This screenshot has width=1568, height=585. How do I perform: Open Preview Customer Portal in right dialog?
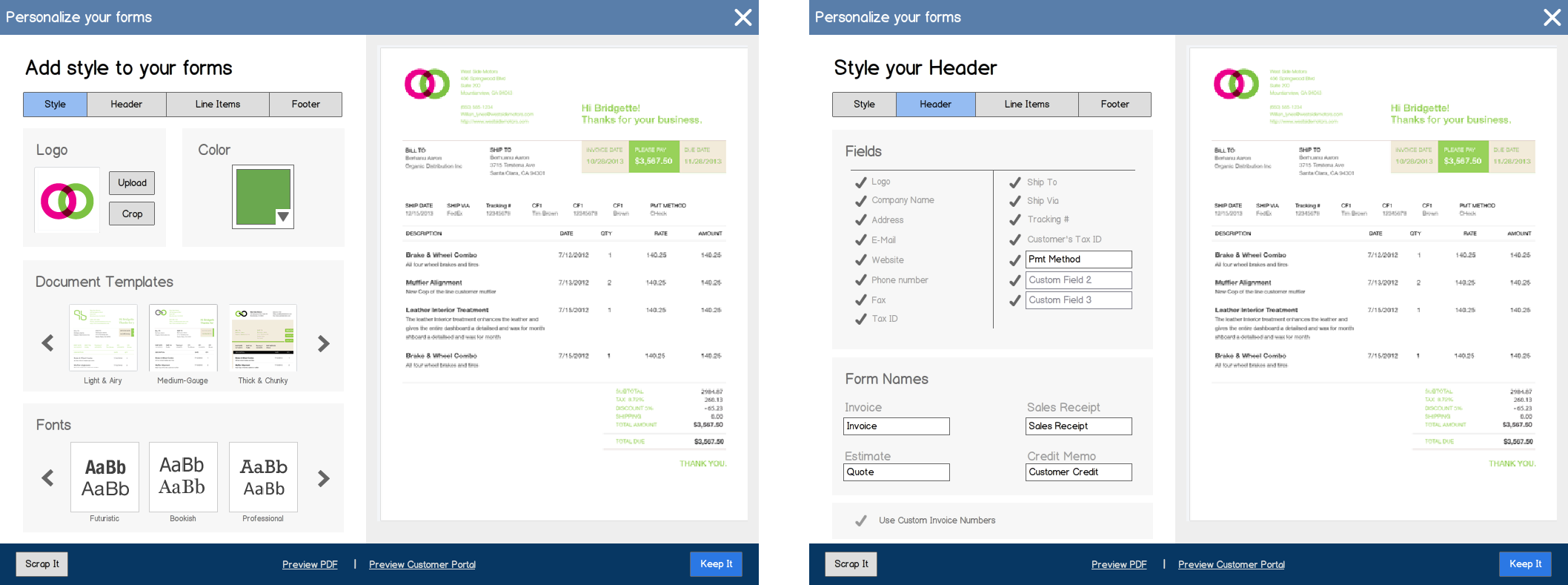tap(1232, 564)
